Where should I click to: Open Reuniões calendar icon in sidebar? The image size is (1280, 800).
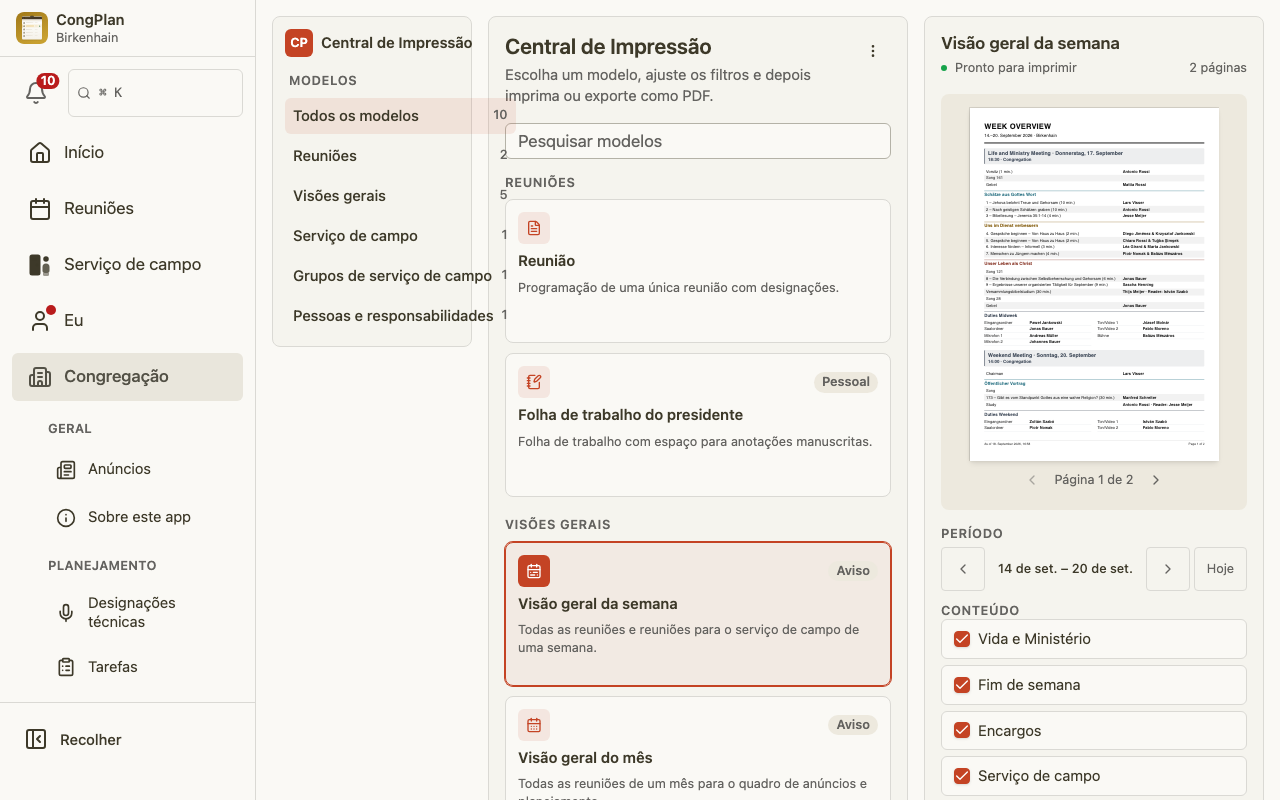coord(40,208)
